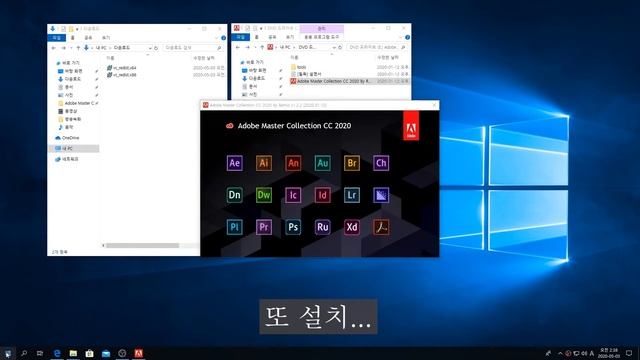Click the search box in Downloads window
640x360 pixels.
coord(192,48)
